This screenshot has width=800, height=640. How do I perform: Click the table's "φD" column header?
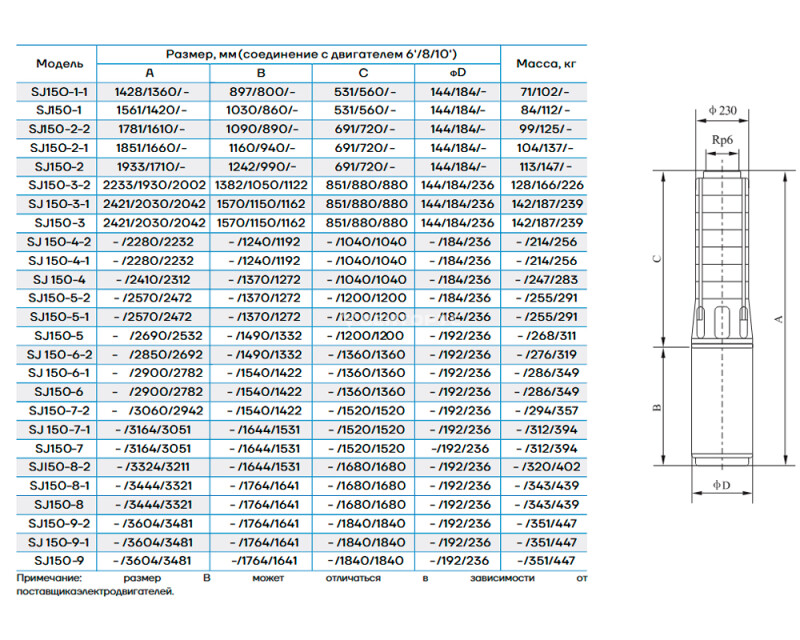pyautogui.click(x=458, y=72)
